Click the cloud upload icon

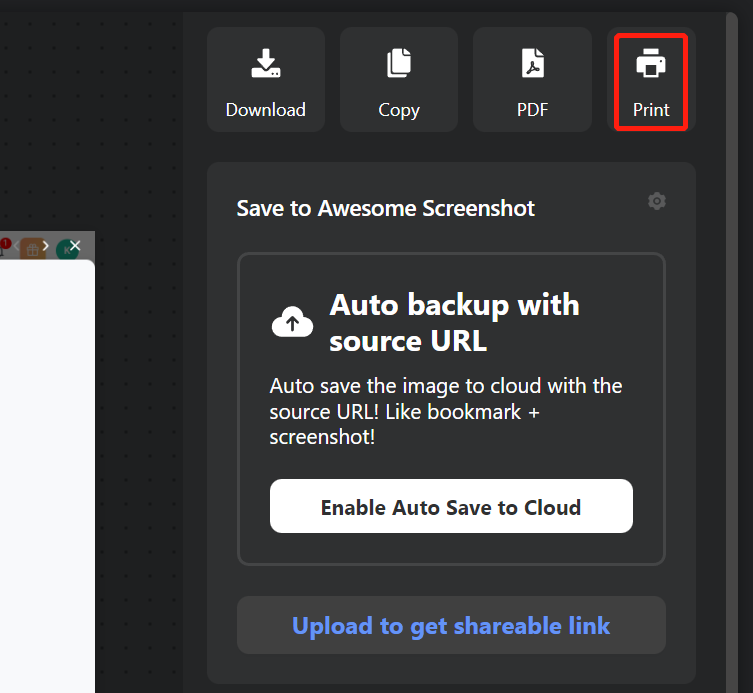point(292,322)
